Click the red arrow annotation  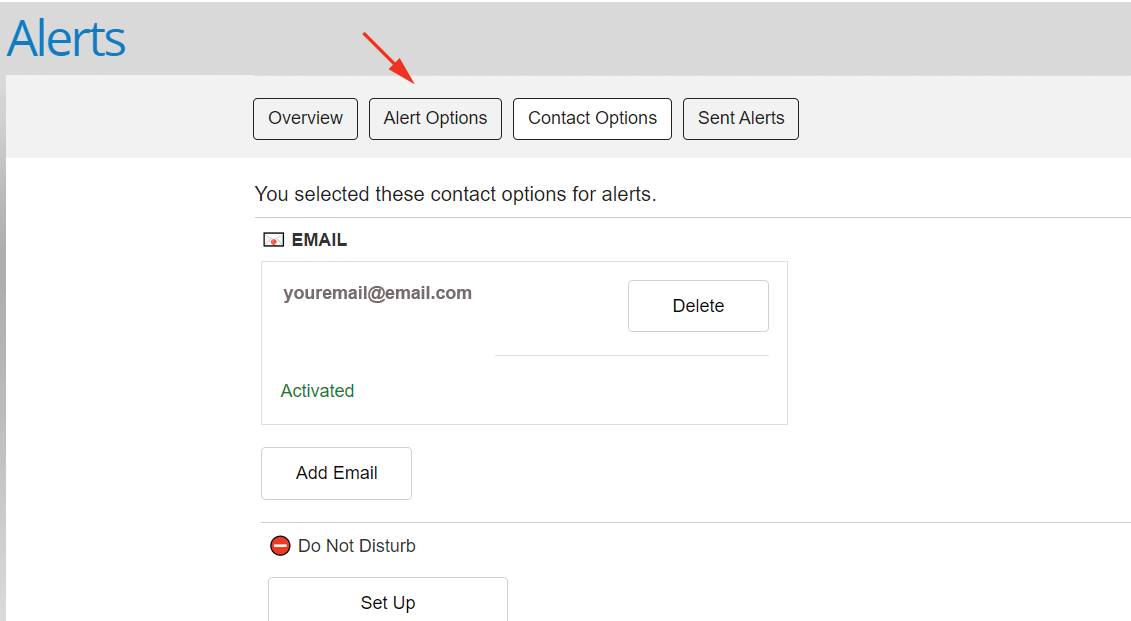388,58
